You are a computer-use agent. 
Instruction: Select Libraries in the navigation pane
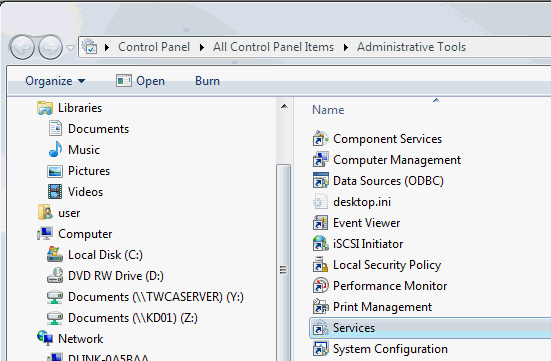coord(80,108)
